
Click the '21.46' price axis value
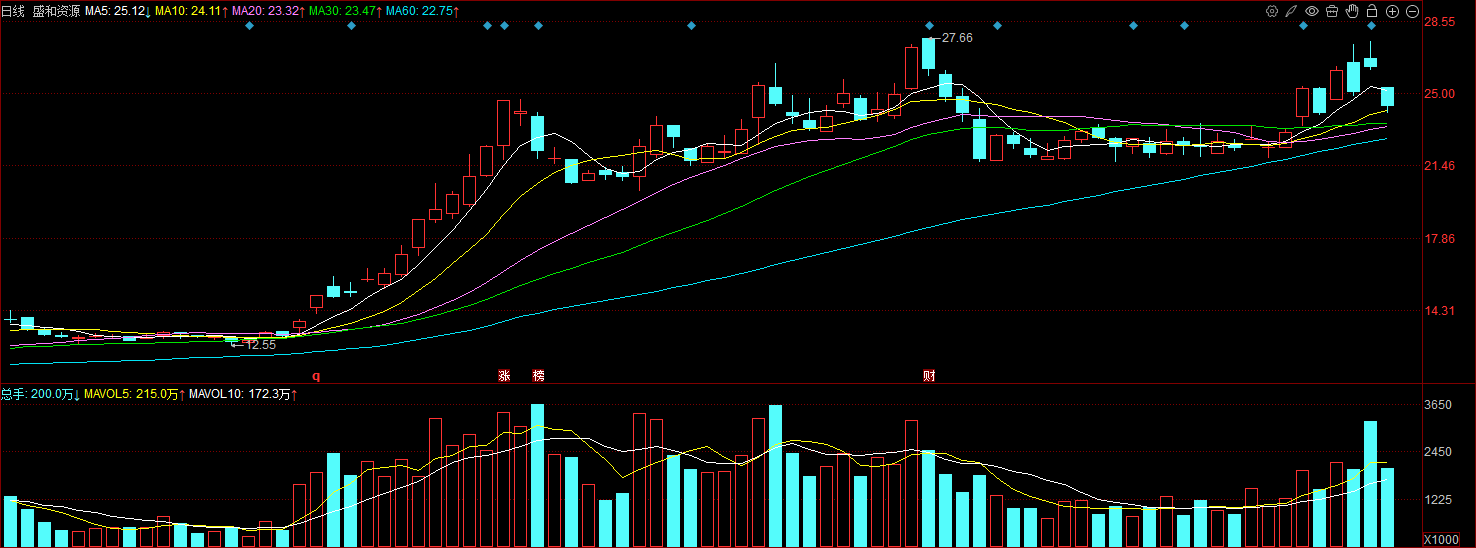[x=1439, y=166]
